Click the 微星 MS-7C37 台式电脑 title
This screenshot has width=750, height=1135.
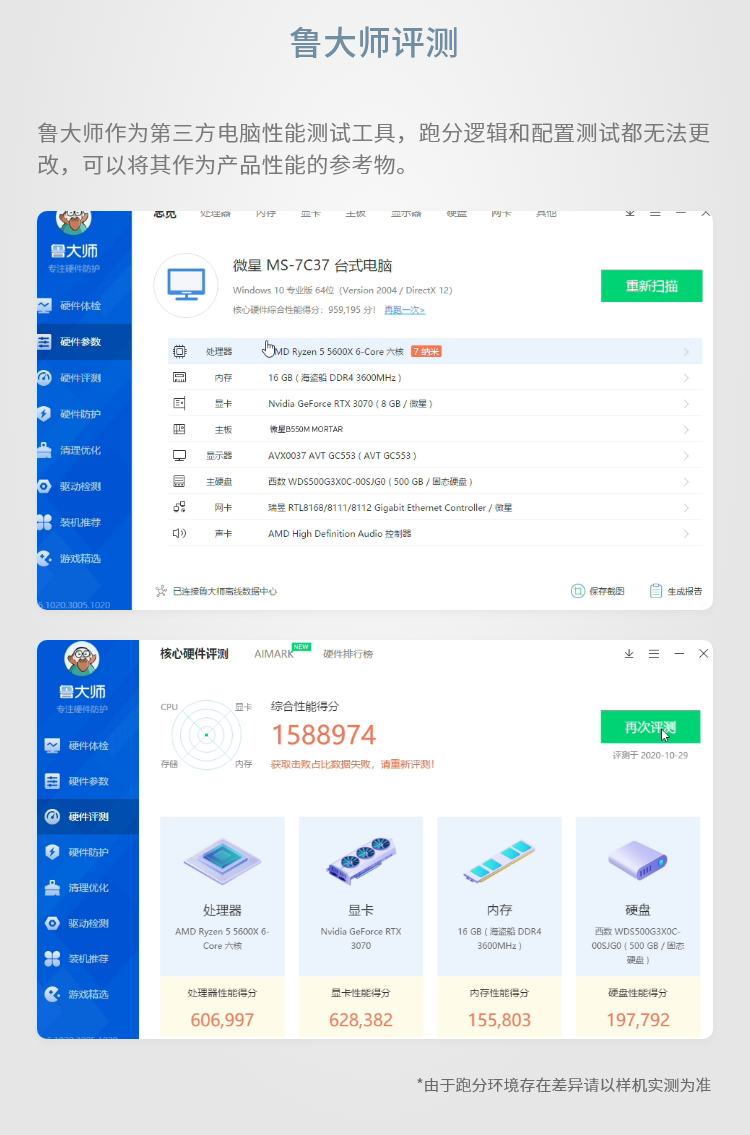point(312,266)
